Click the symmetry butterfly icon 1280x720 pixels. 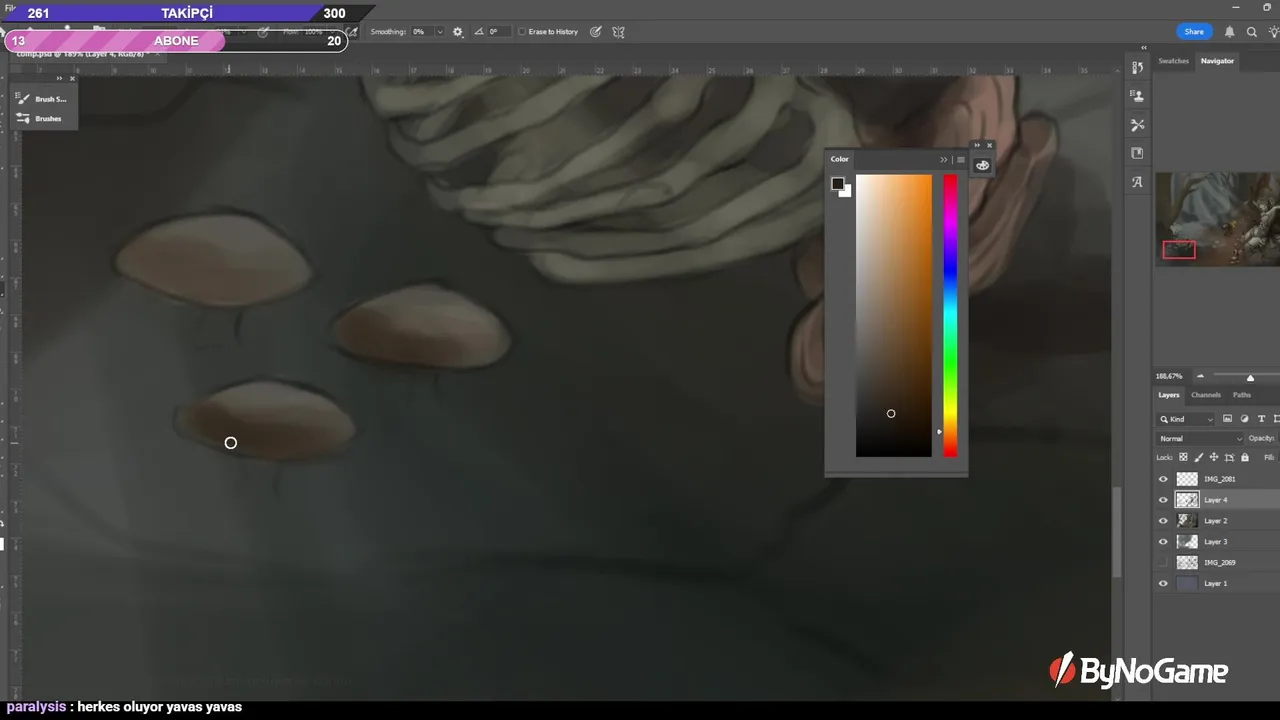click(619, 32)
